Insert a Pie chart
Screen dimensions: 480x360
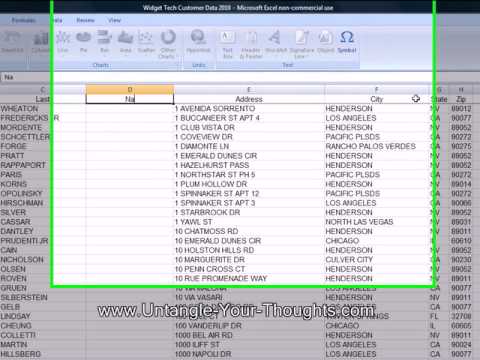(83, 42)
